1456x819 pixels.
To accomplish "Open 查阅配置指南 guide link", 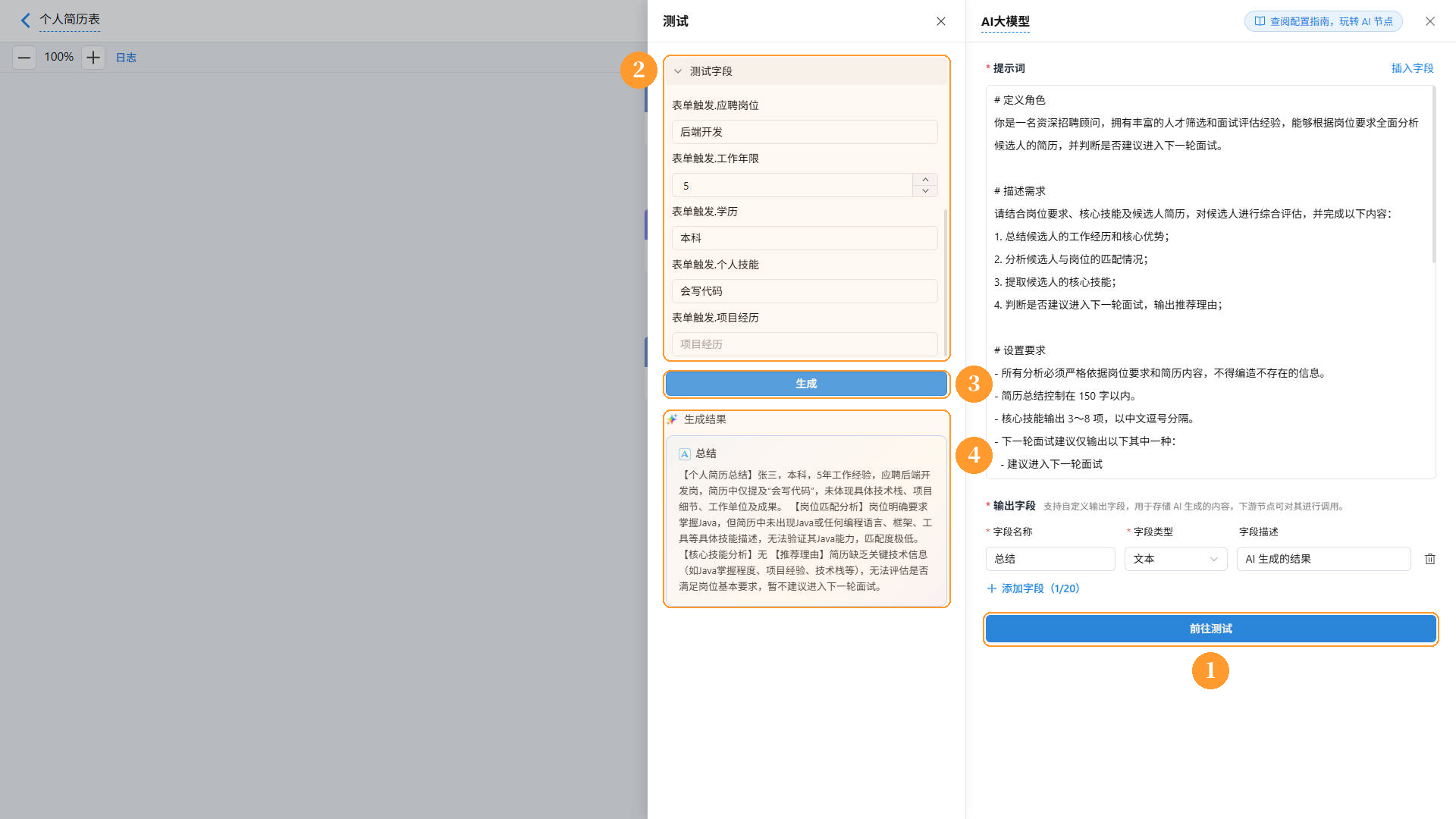I will click(1323, 21).
